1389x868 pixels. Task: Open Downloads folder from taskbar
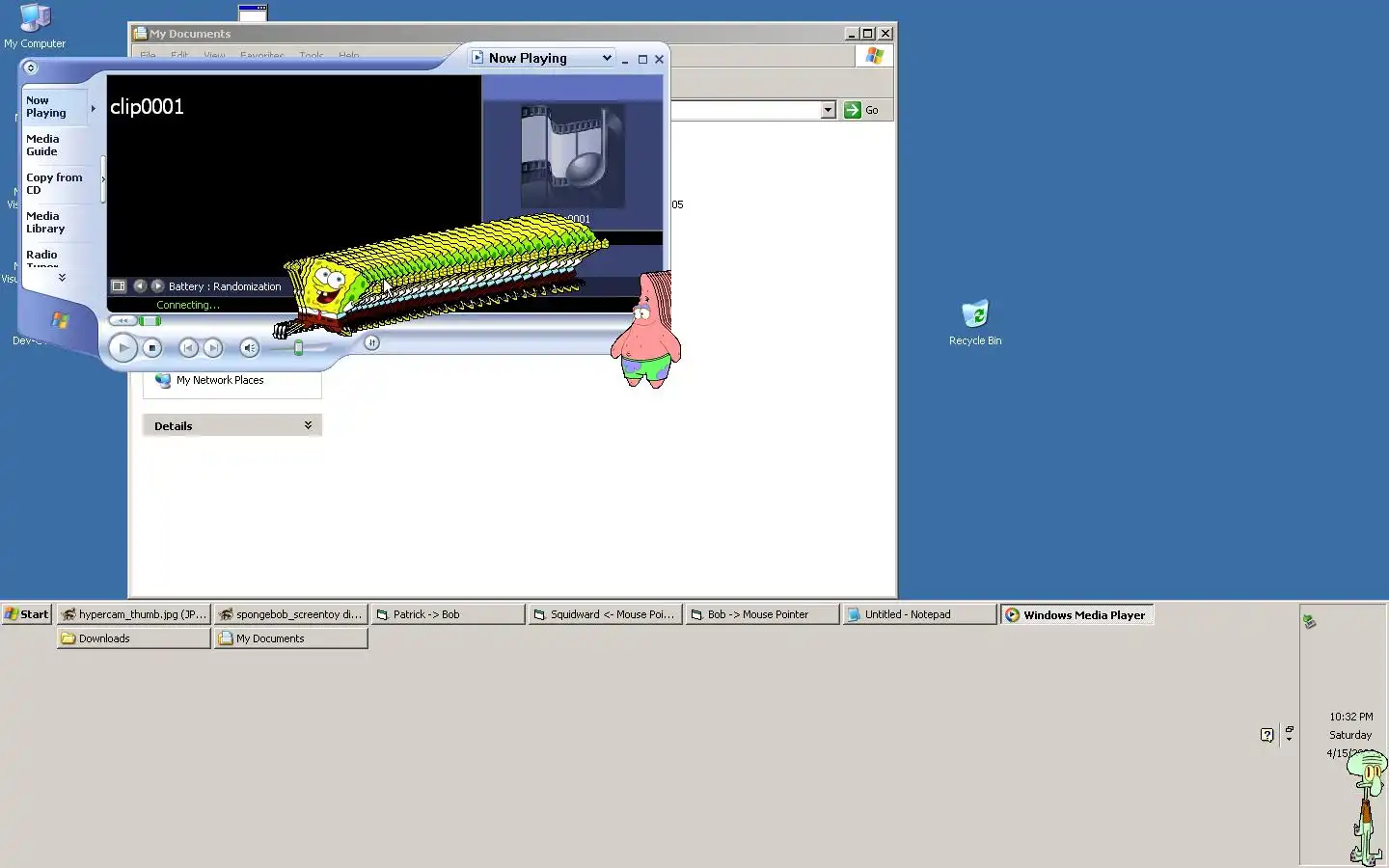[133, 638]
